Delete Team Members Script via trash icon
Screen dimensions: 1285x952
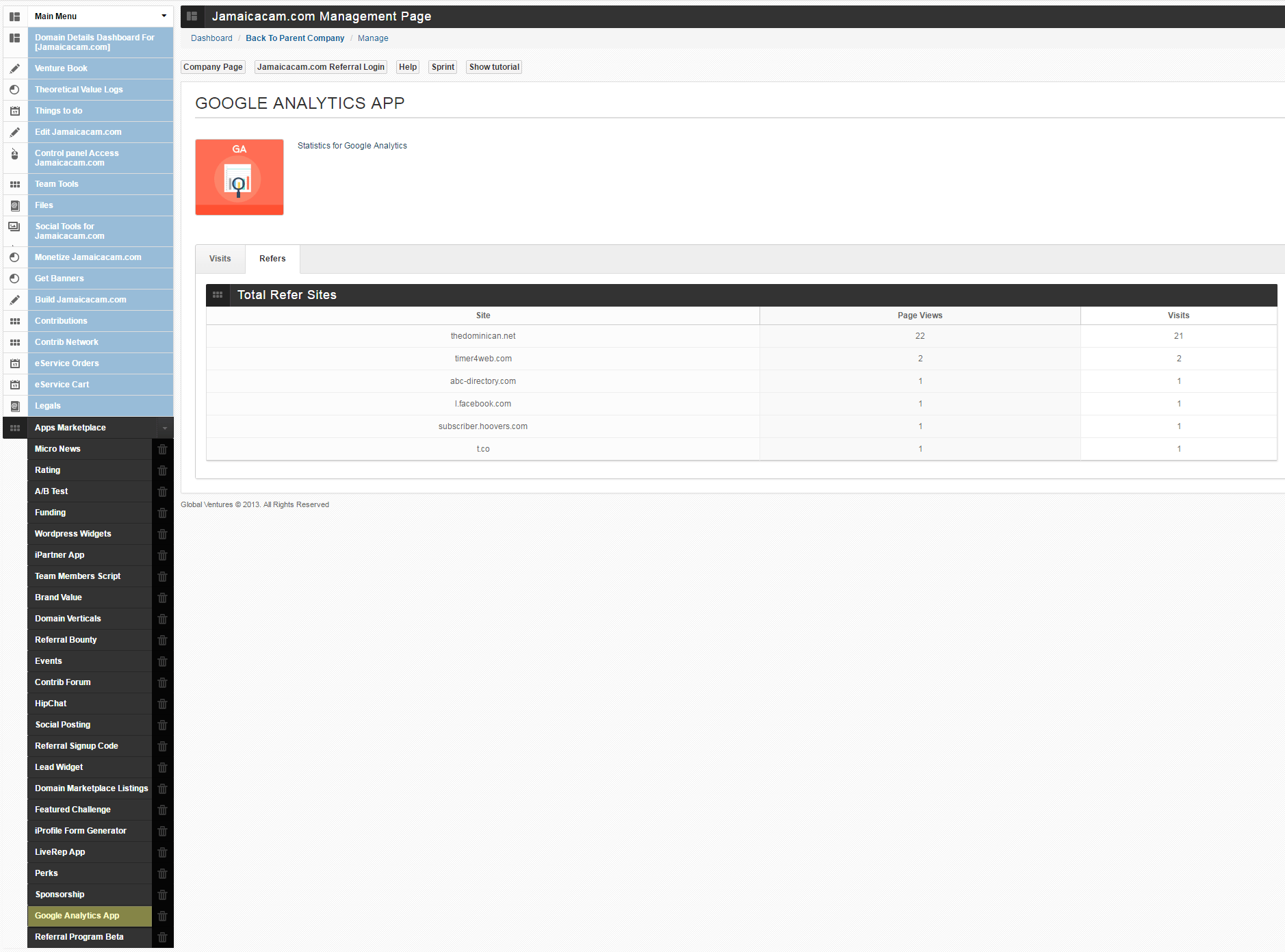pyautogui.click(x=162, y=576)
